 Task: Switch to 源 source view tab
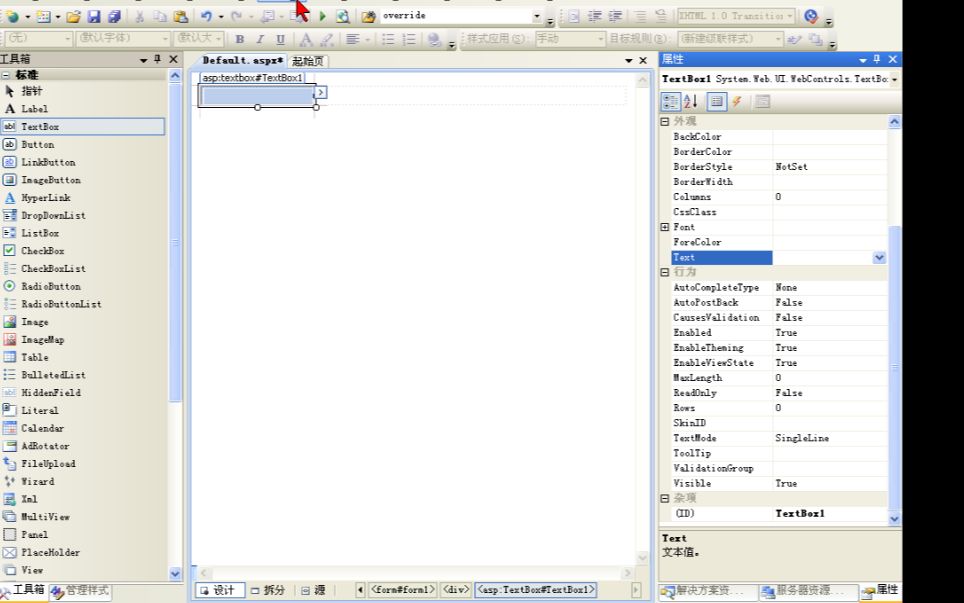(314, 590)
